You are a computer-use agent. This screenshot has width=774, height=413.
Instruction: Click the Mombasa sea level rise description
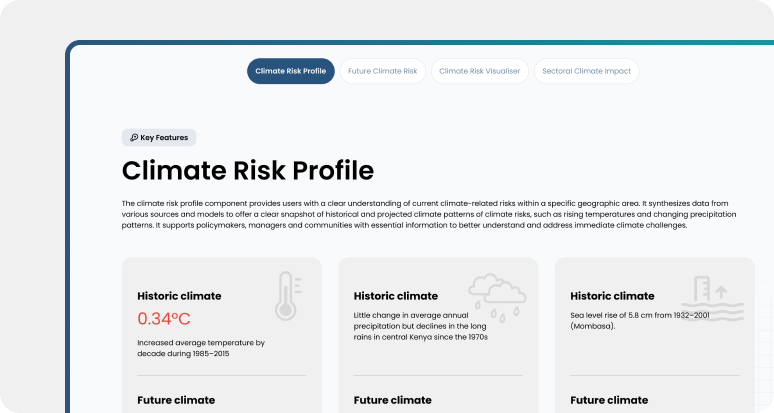tap(639, 319)
